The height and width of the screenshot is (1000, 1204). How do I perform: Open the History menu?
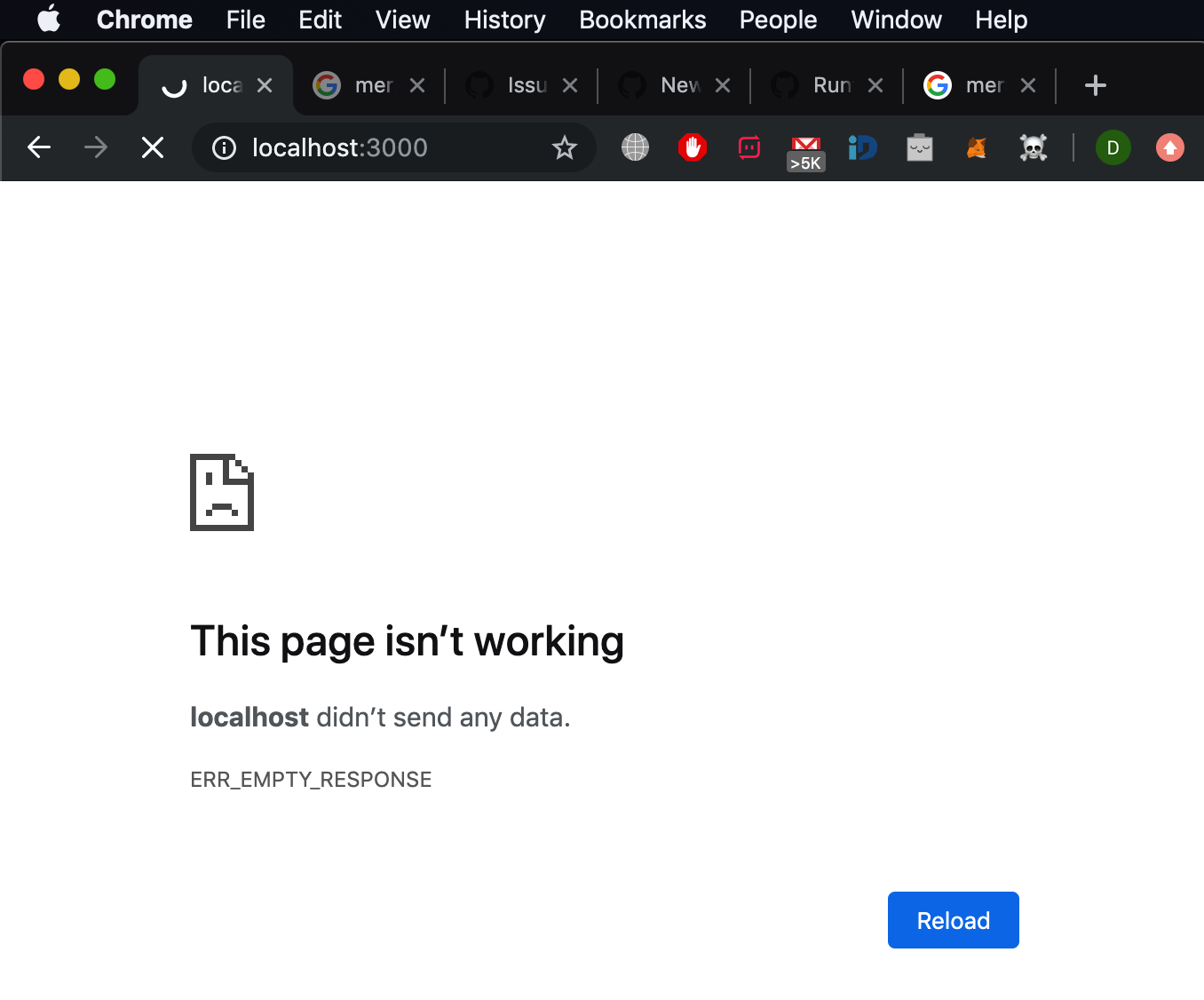click(x=505, y=20)
